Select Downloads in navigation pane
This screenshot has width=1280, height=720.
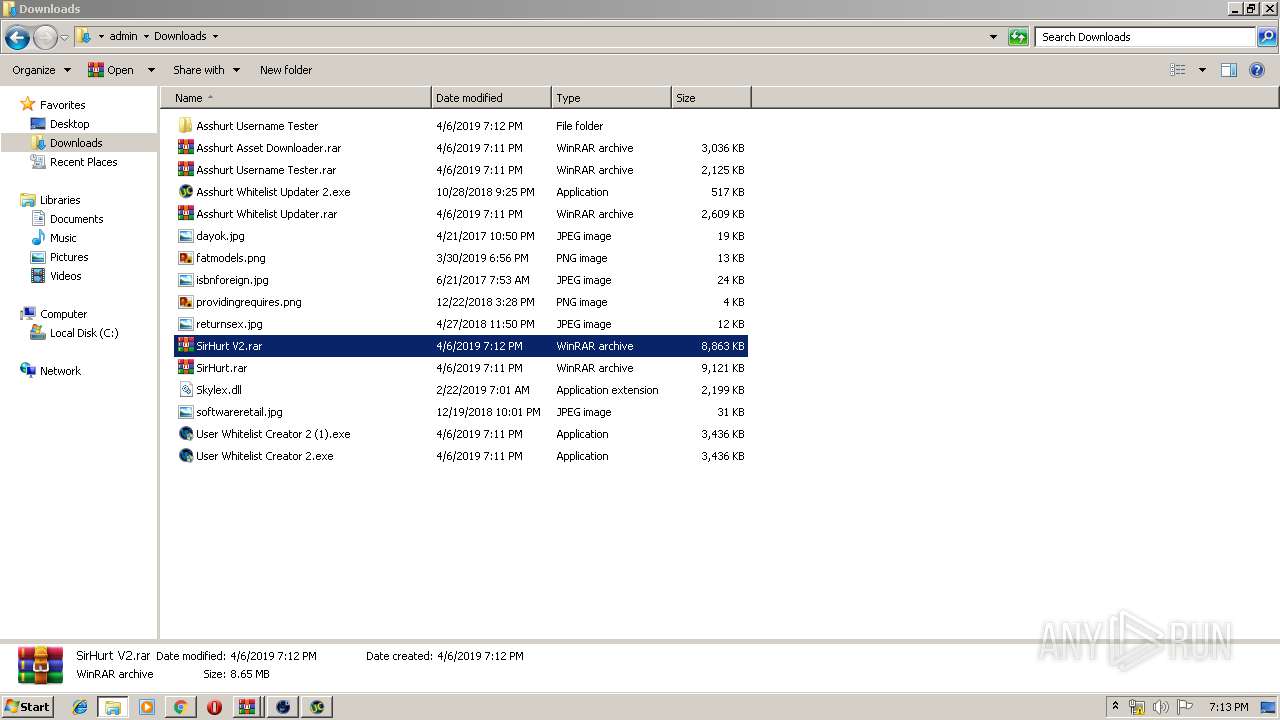point(76,143)
